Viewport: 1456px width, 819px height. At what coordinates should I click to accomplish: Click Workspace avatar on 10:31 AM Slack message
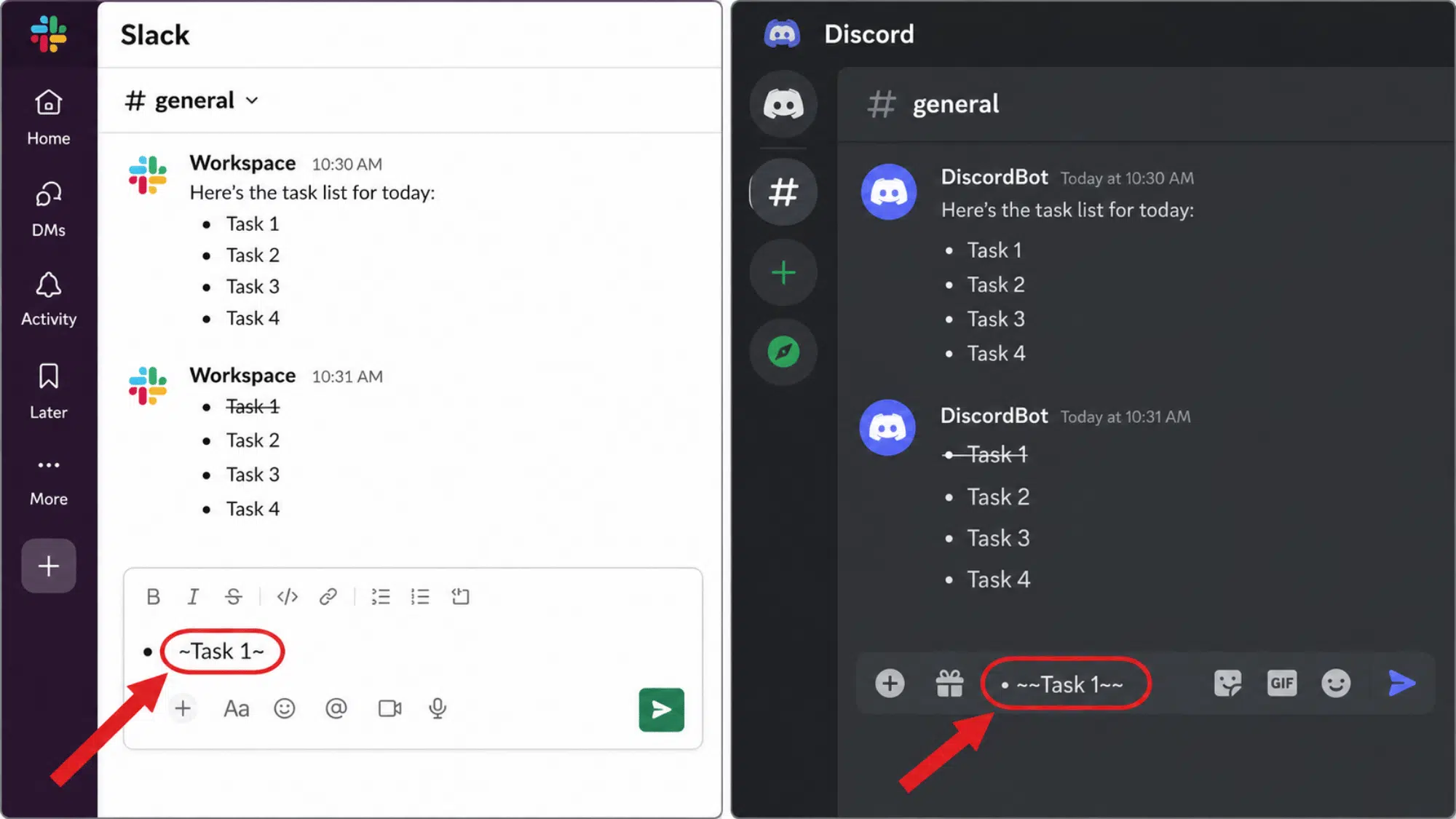tap(148, 386)
